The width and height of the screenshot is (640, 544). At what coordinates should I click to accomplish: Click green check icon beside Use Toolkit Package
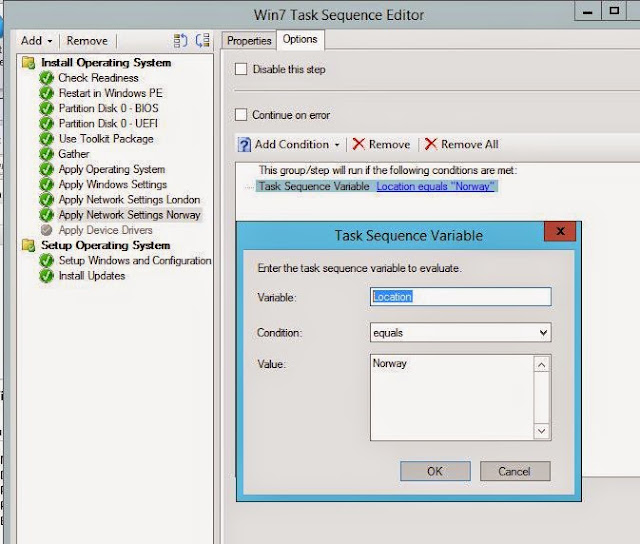click(x=47, y=139)
